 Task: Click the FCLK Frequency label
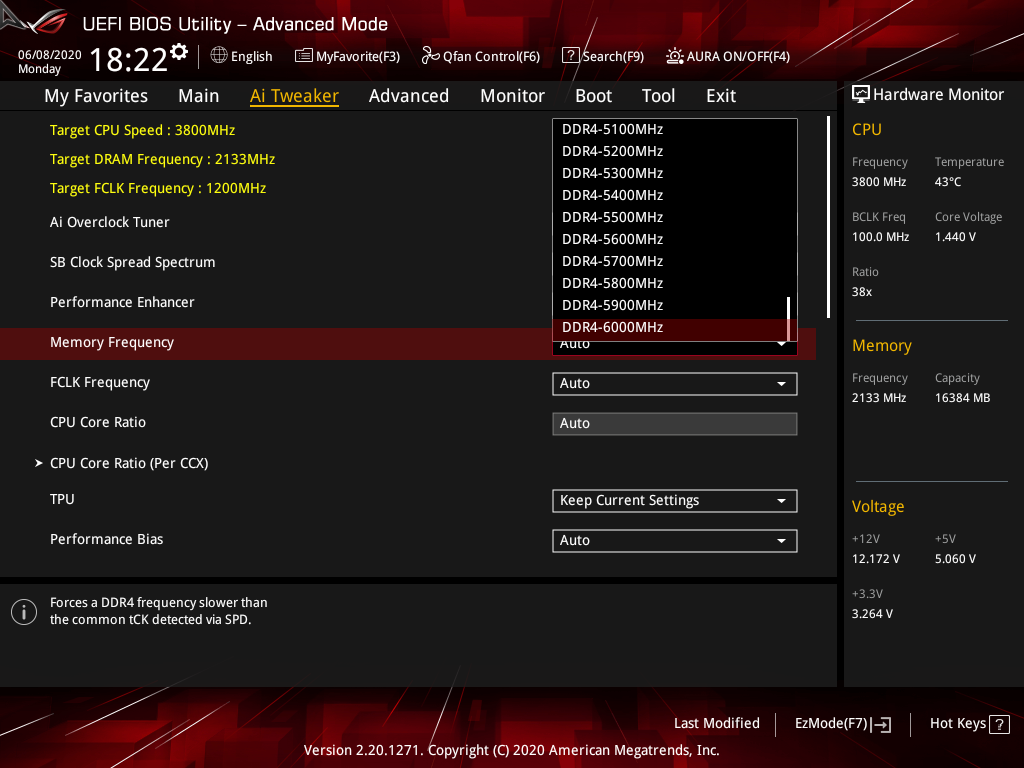tap(100, 383)
